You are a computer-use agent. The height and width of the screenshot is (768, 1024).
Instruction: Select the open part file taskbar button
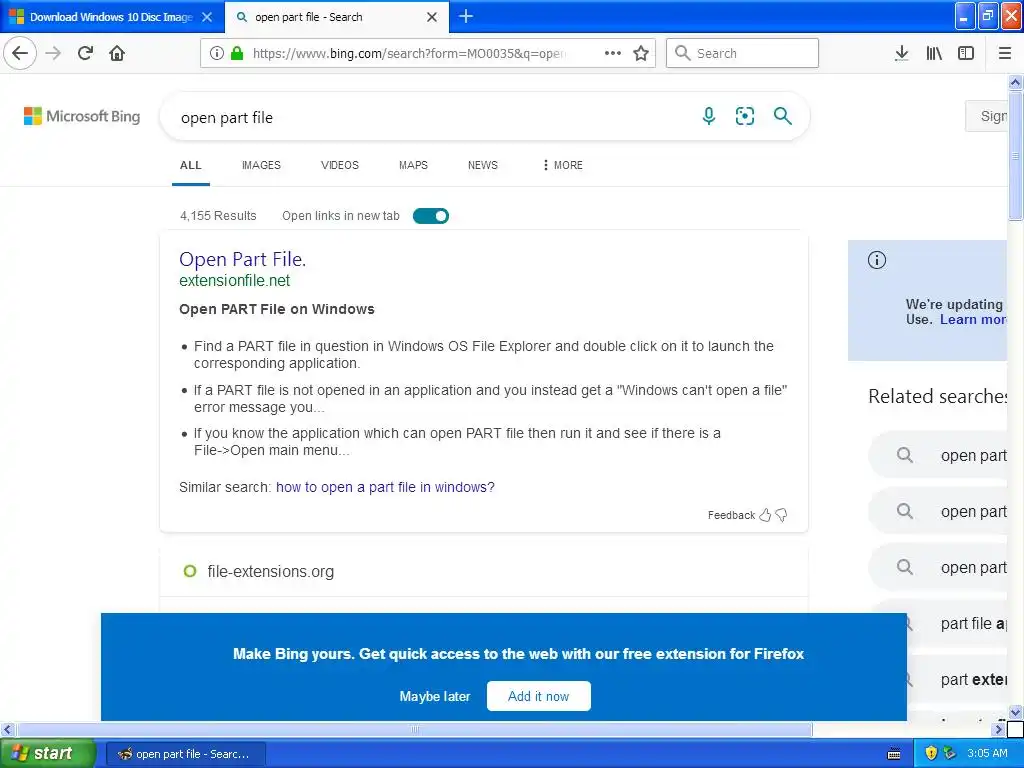tap(185, 754)
